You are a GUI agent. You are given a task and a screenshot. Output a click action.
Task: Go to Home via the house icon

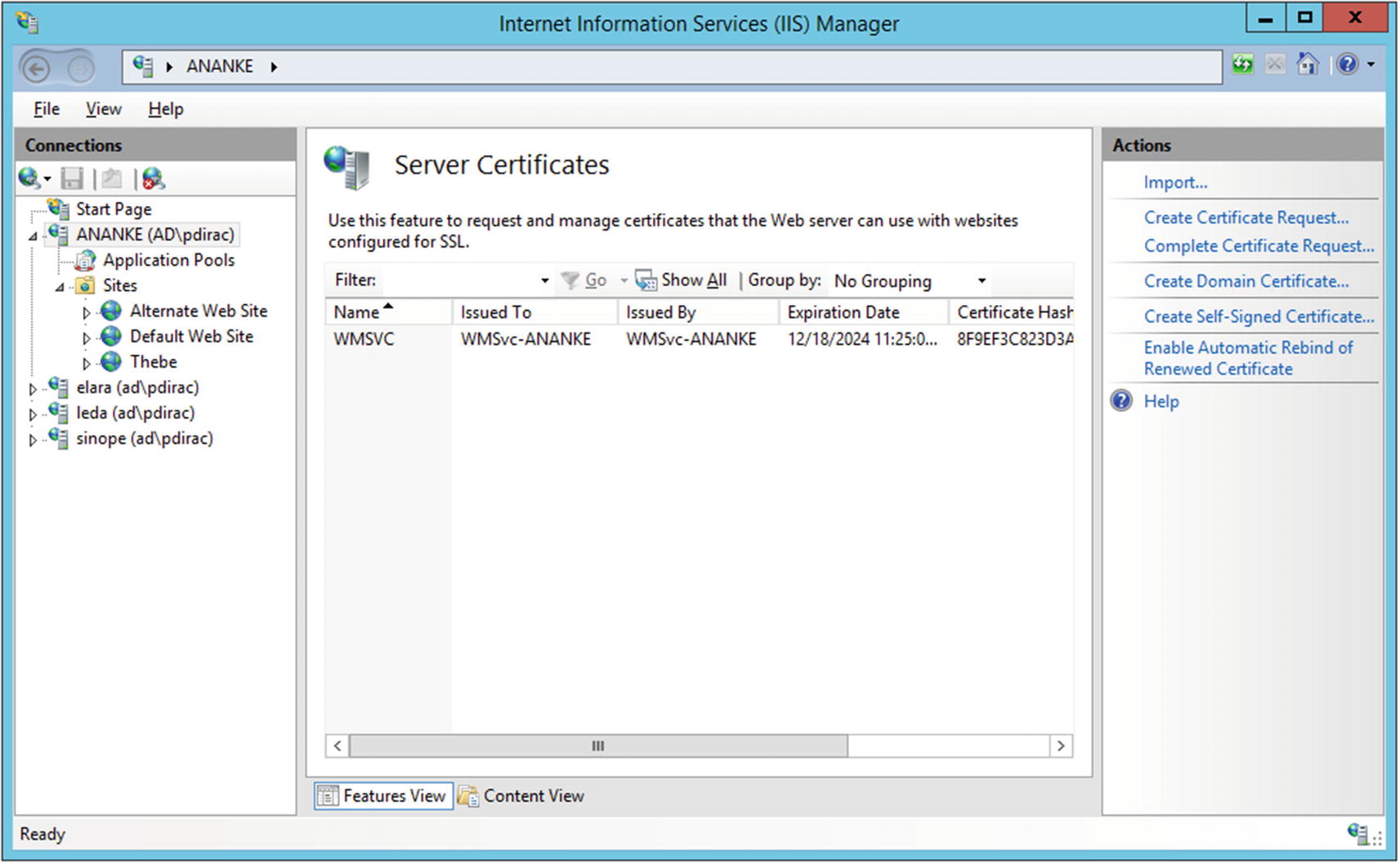(1308, 64)
